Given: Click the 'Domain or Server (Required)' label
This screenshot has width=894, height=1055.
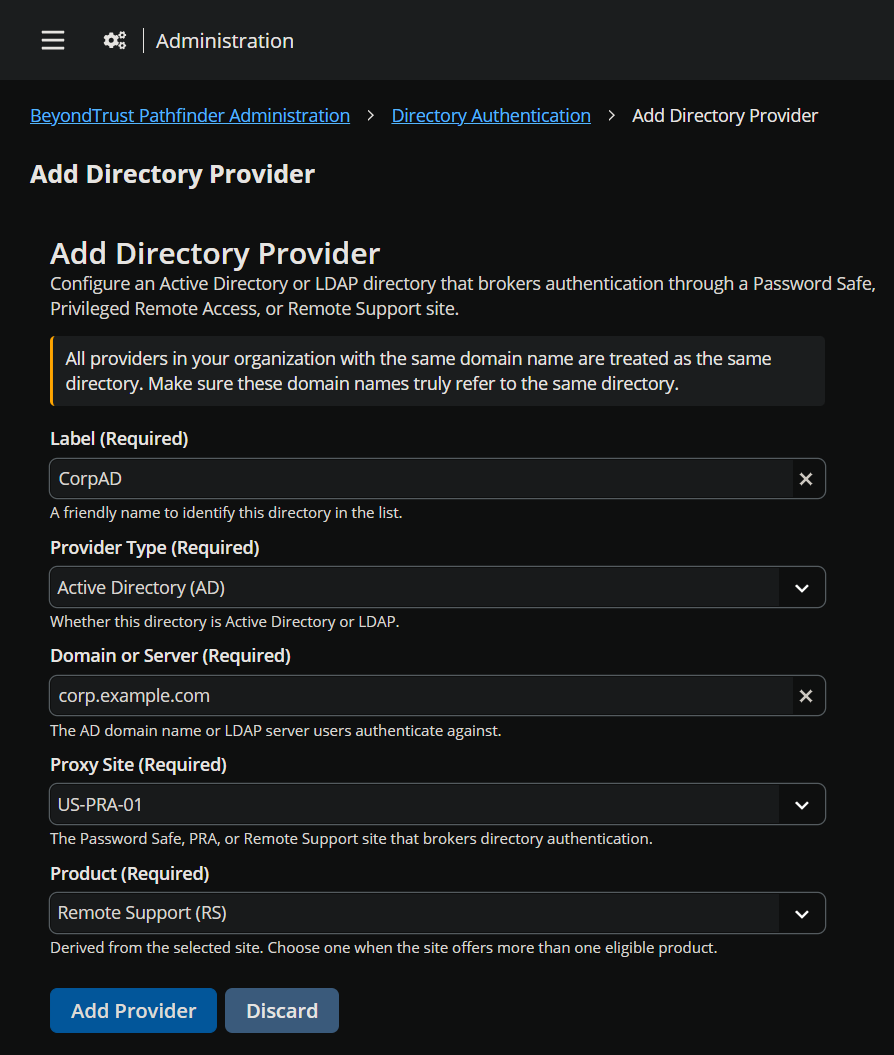Looking at the screenshot, I should [170, 656].
